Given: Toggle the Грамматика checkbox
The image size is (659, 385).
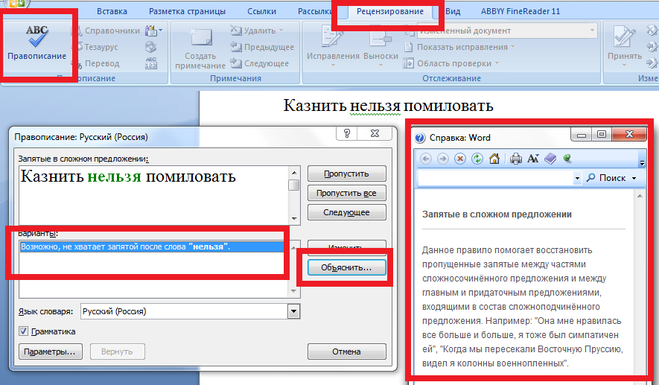Looking at the screenshot, I should coord(24,331).
